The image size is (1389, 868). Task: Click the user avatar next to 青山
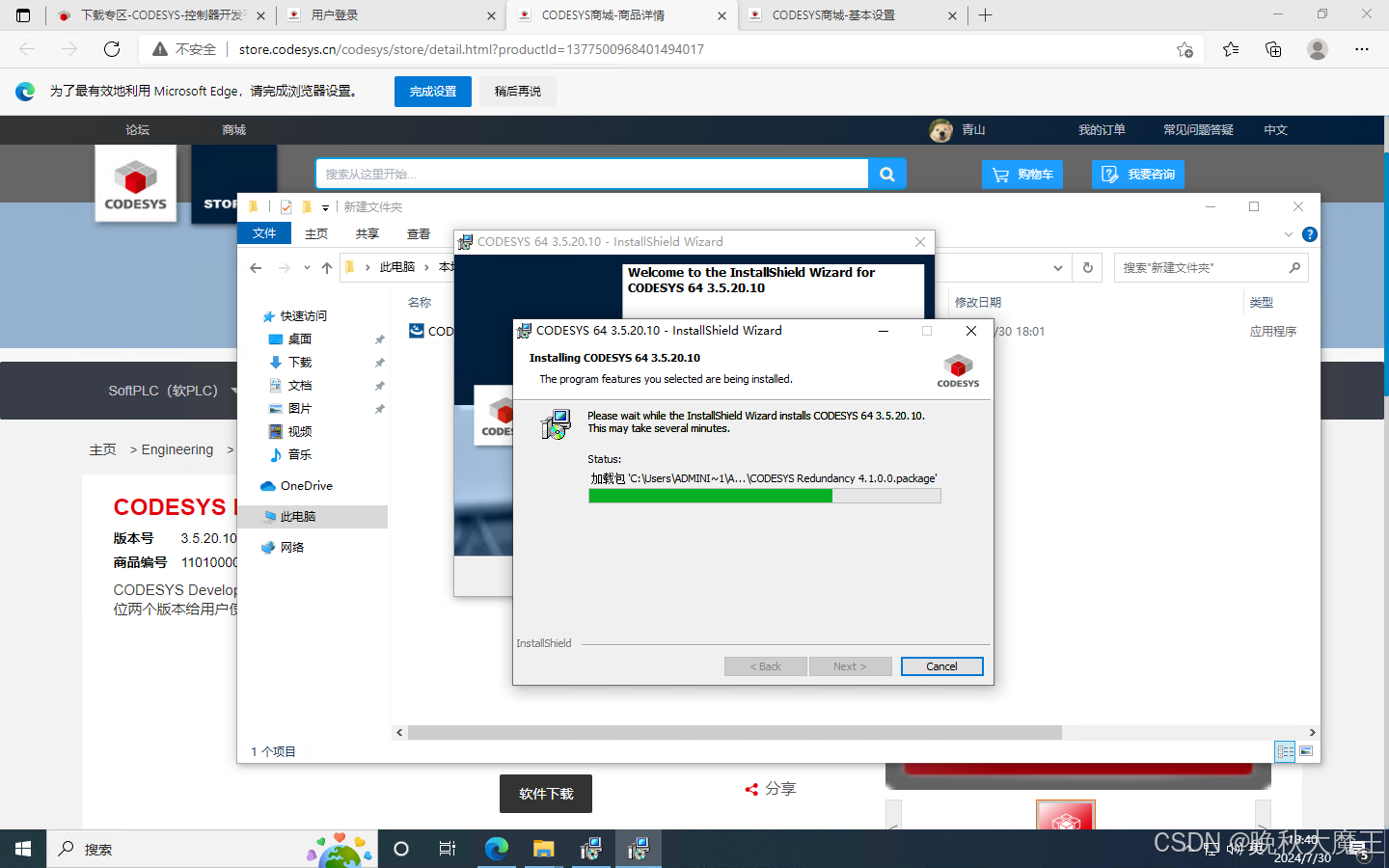(941, 130)
